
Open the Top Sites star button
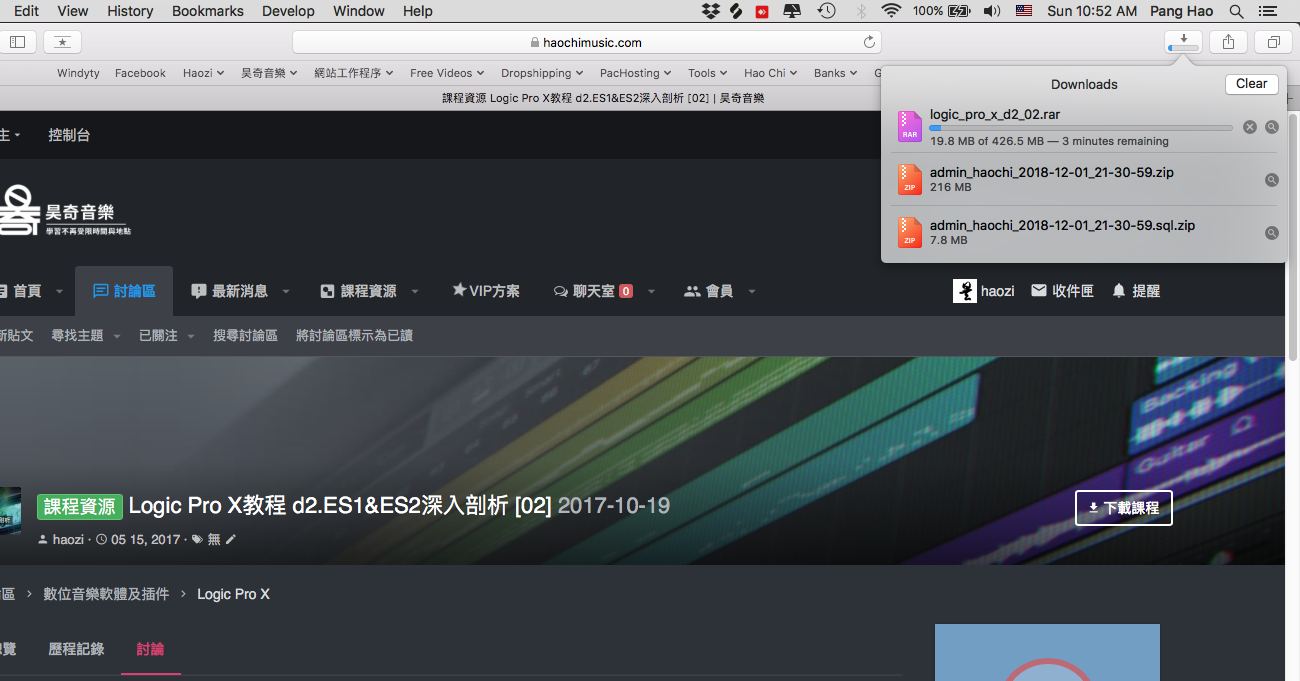63,42
